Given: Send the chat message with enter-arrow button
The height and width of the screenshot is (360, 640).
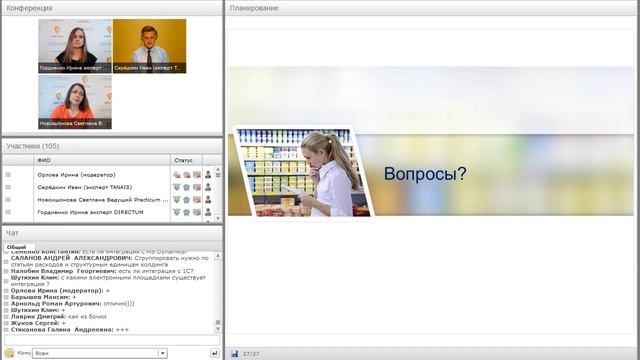Looking at the screenshot, I should tap(214, 353).
